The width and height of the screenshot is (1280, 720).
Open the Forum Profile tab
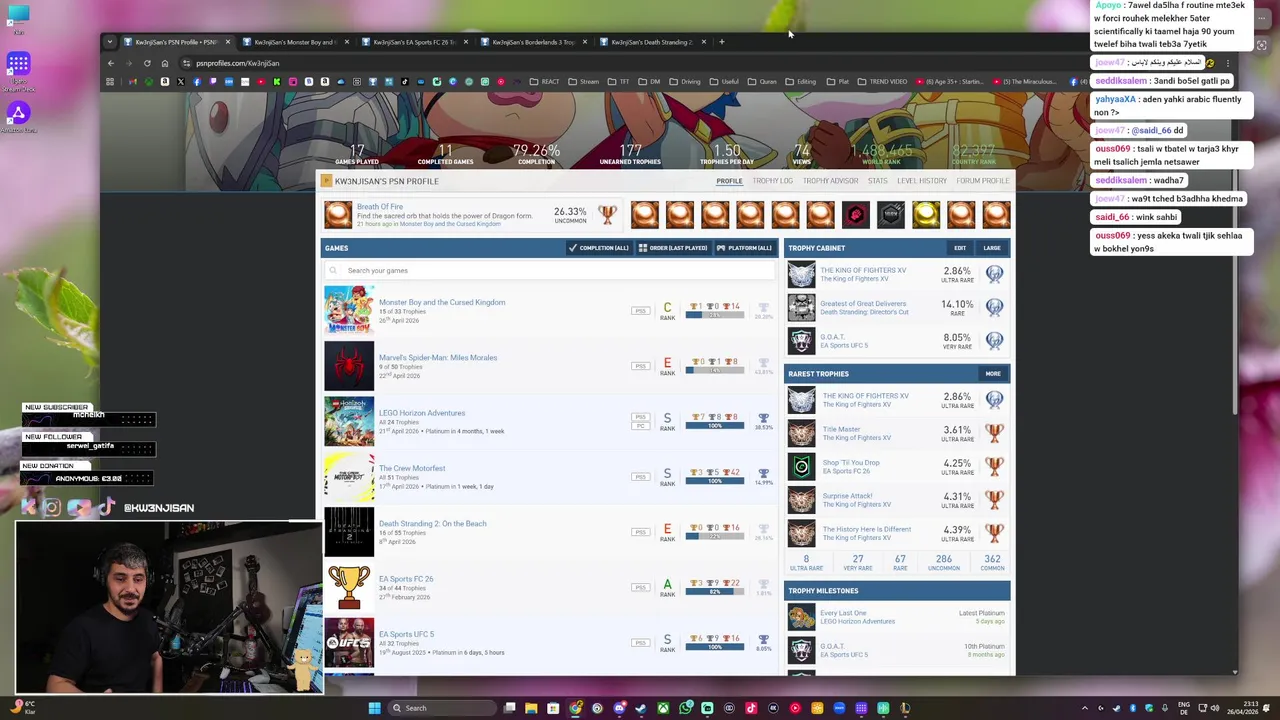click(982, 181)
